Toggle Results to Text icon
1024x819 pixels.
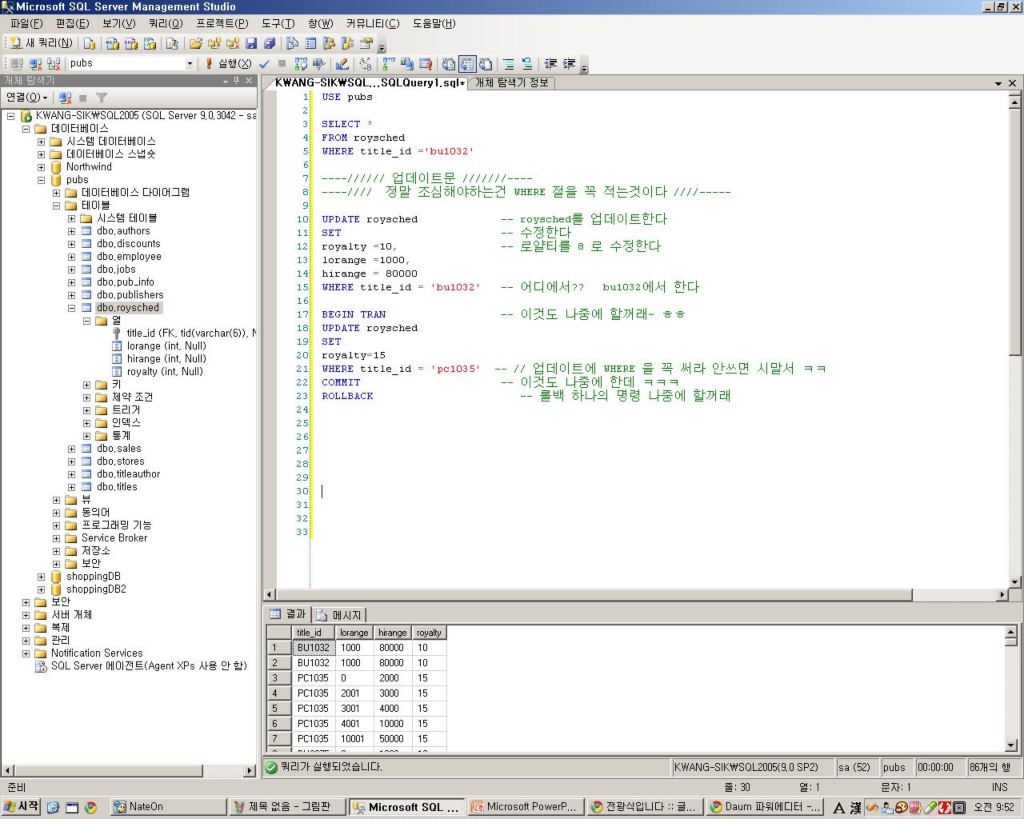(449, 63)
